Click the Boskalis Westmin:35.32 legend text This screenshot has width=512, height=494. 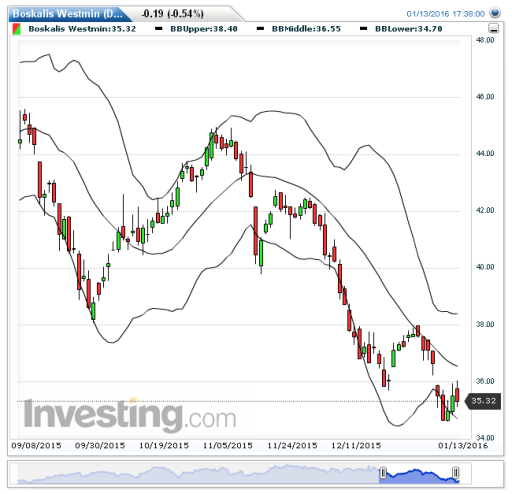point(82,29)
